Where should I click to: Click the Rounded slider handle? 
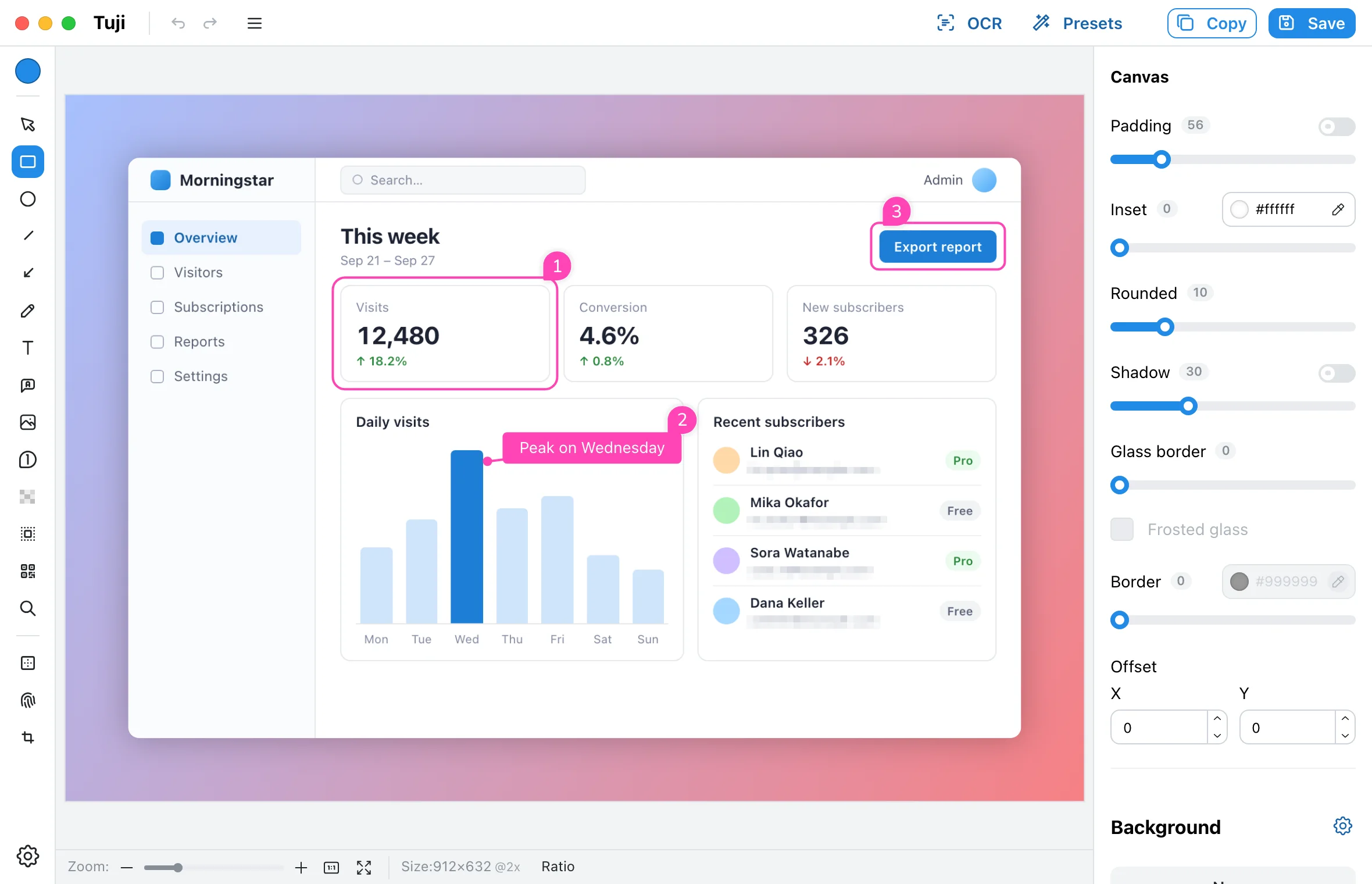[1164, 327]
